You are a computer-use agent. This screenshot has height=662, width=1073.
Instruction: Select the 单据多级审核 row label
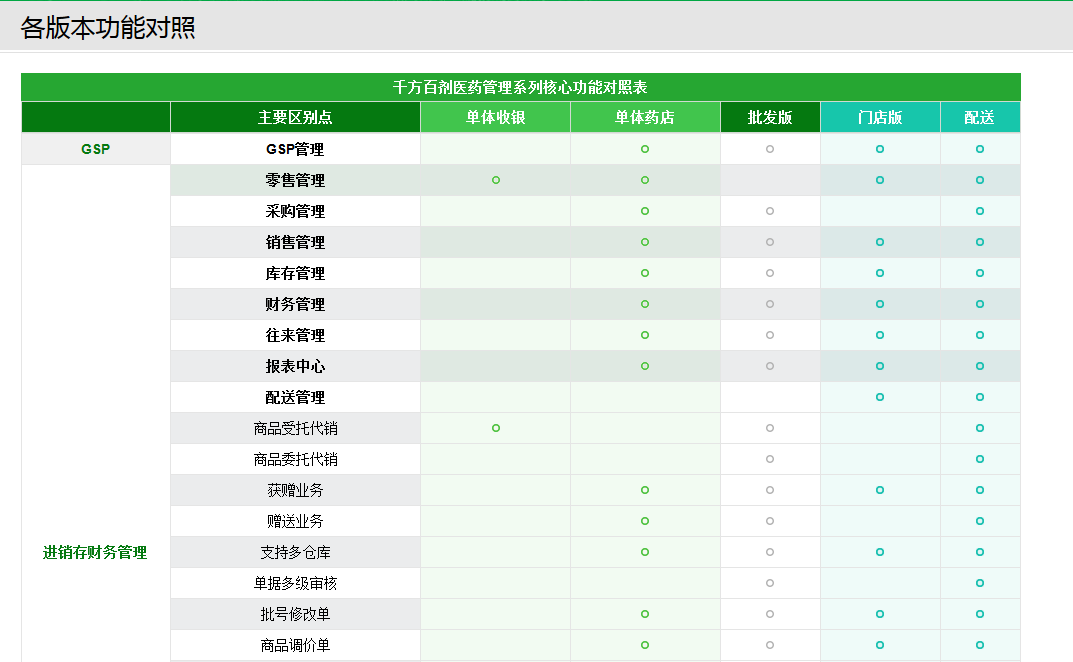295,583
